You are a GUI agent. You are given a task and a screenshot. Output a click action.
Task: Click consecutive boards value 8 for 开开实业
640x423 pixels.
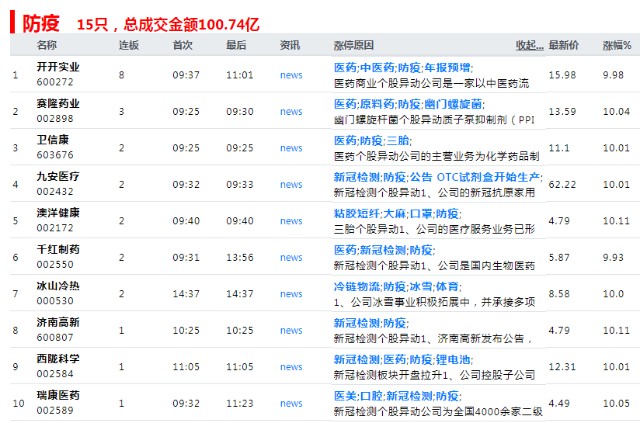click(122, 75)
